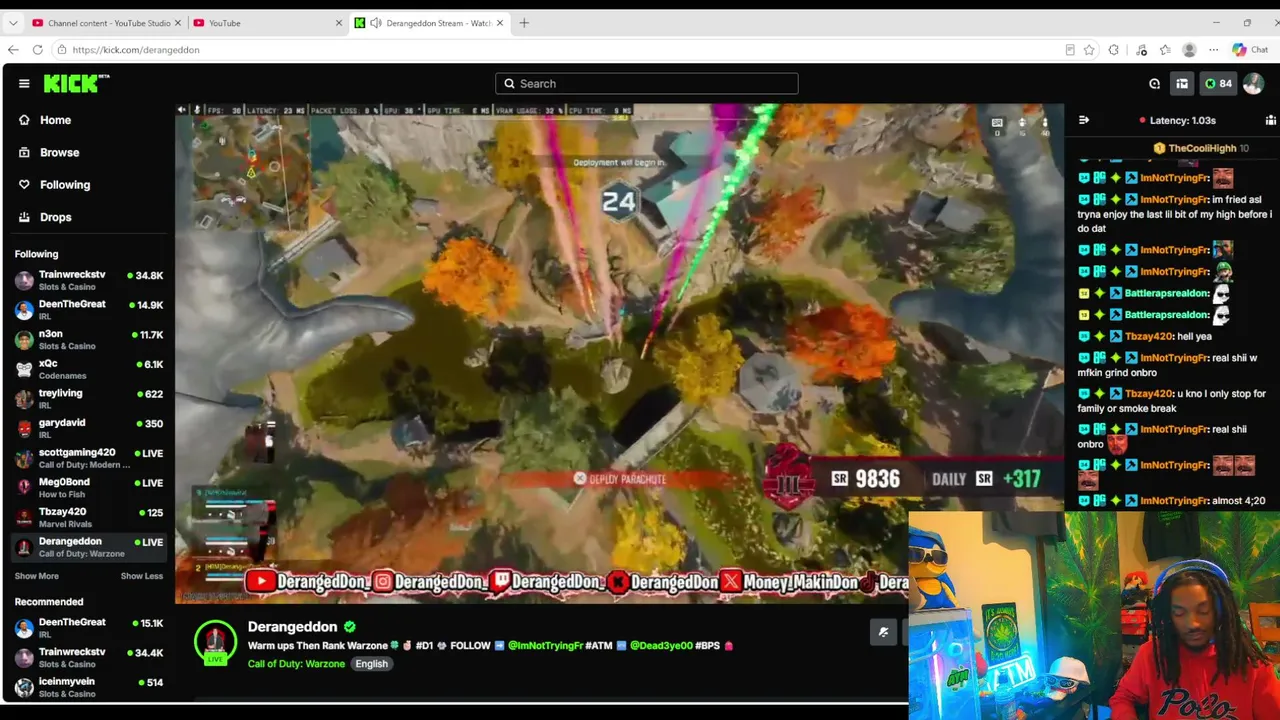The image size is (1280, 720).
Task: Close the YouTube browser tab
Action: point(338,23)
